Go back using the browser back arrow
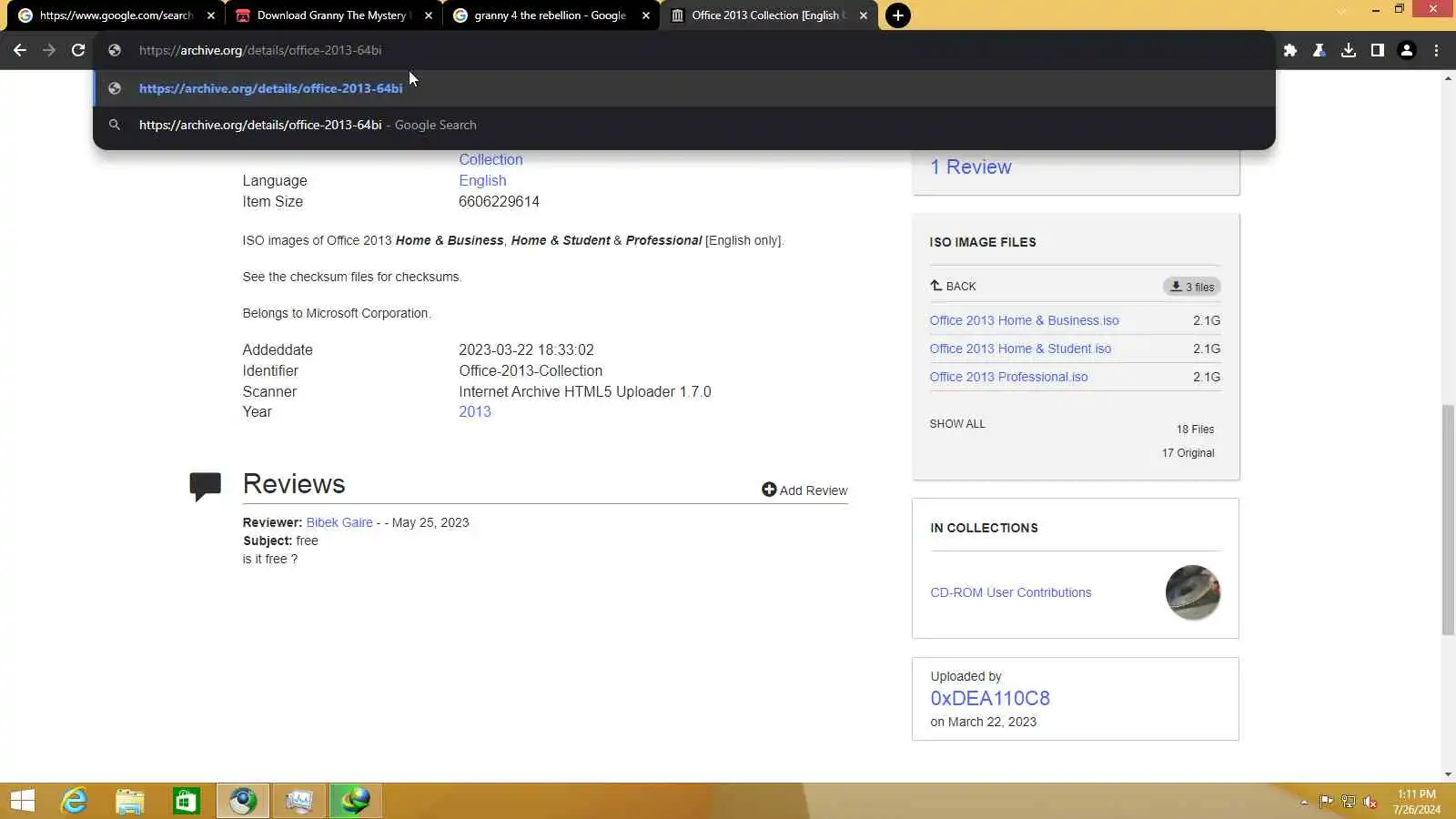This screenshot has width=1456, height=819. (20, 50)
